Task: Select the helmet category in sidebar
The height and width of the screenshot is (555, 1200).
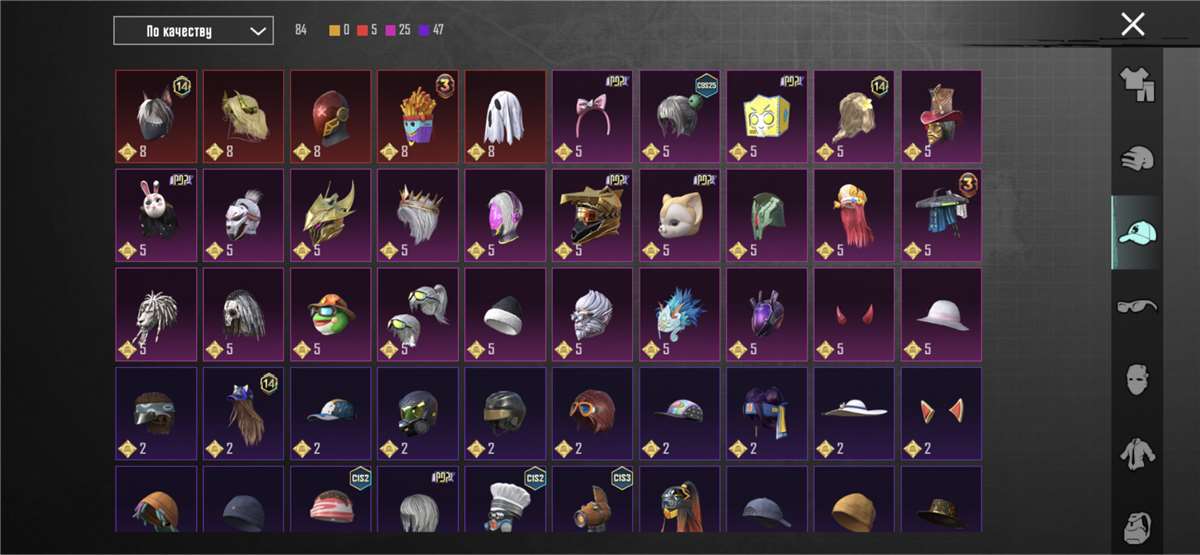Action: pos(1137,160)
